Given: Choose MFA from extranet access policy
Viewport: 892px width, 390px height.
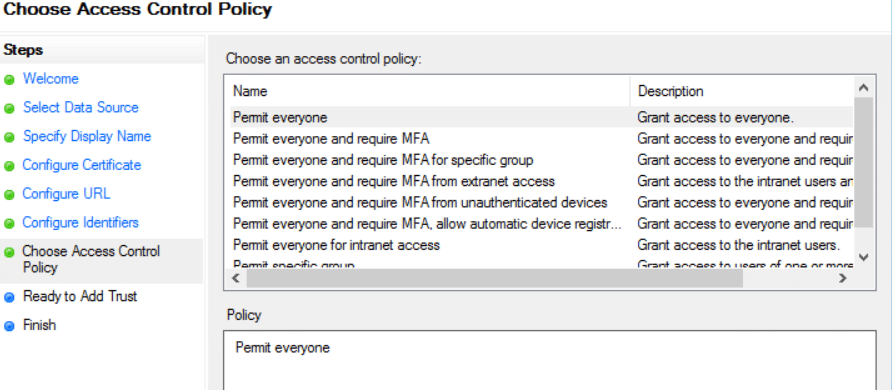Looking at the screenshot, I should tap(428, 181).
